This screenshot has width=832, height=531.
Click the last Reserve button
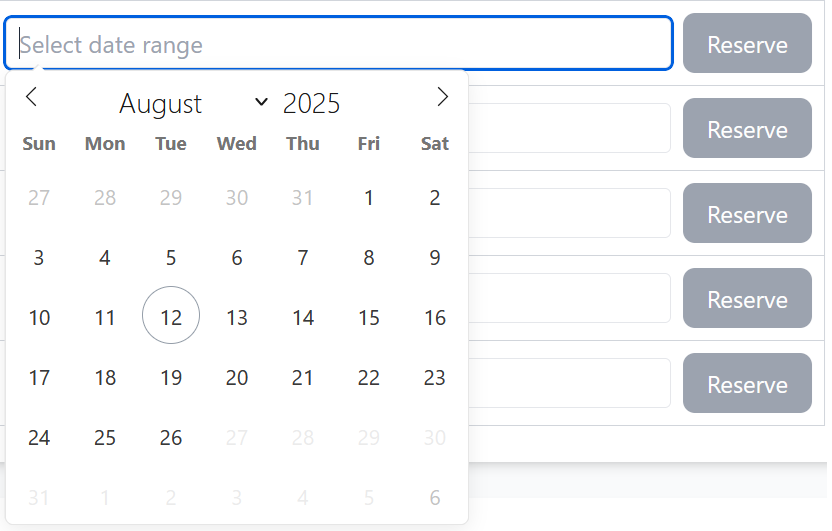(x=747, y=385)
